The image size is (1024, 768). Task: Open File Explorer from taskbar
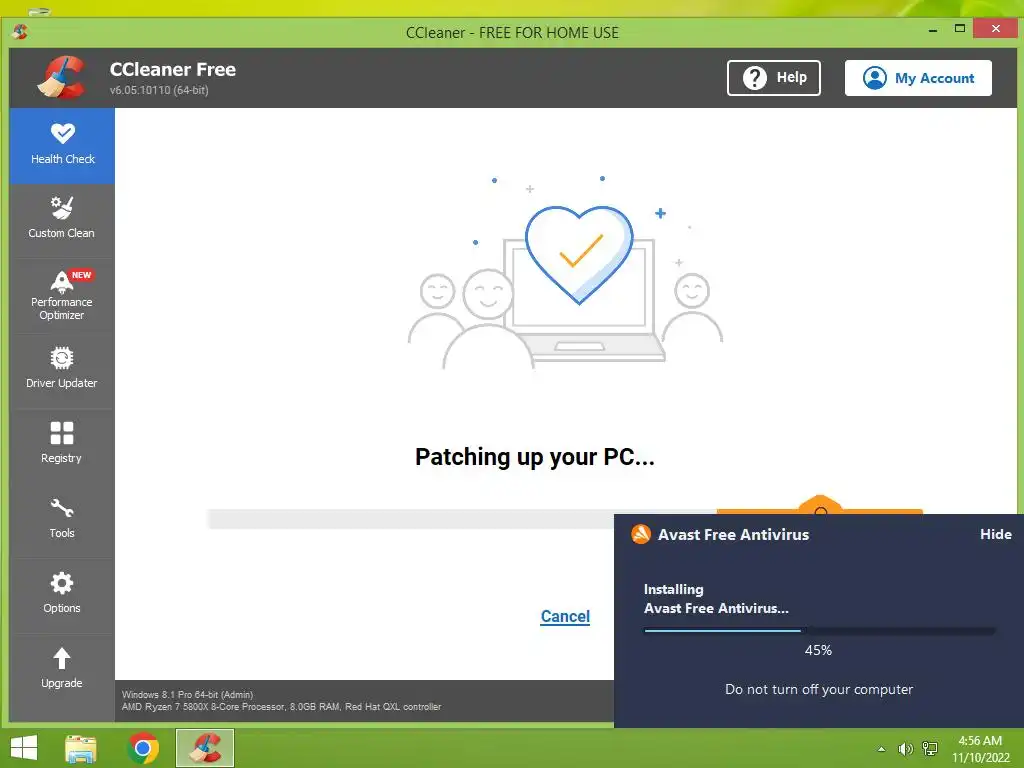81,748
